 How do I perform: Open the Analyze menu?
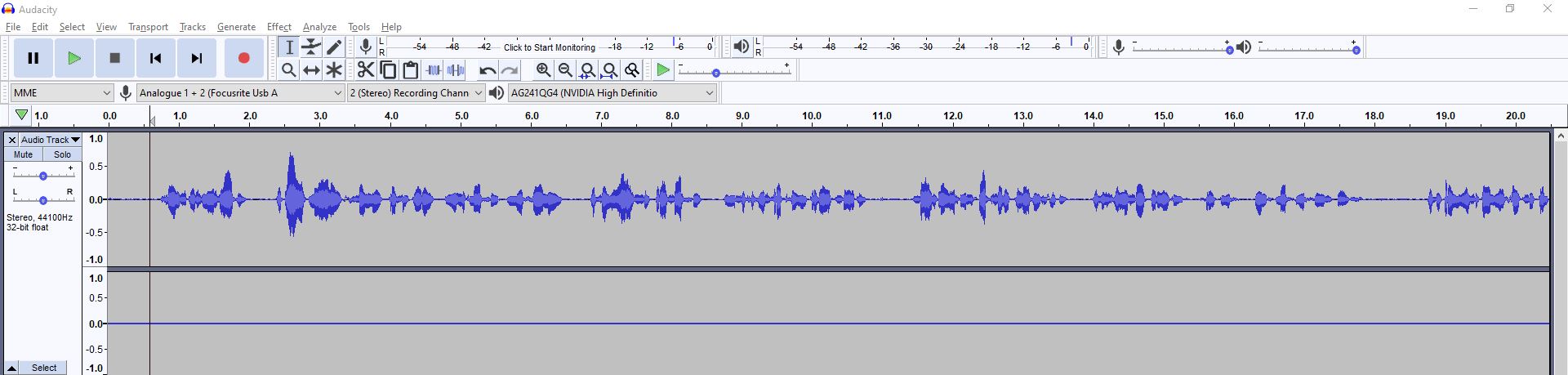pos(319,27)
